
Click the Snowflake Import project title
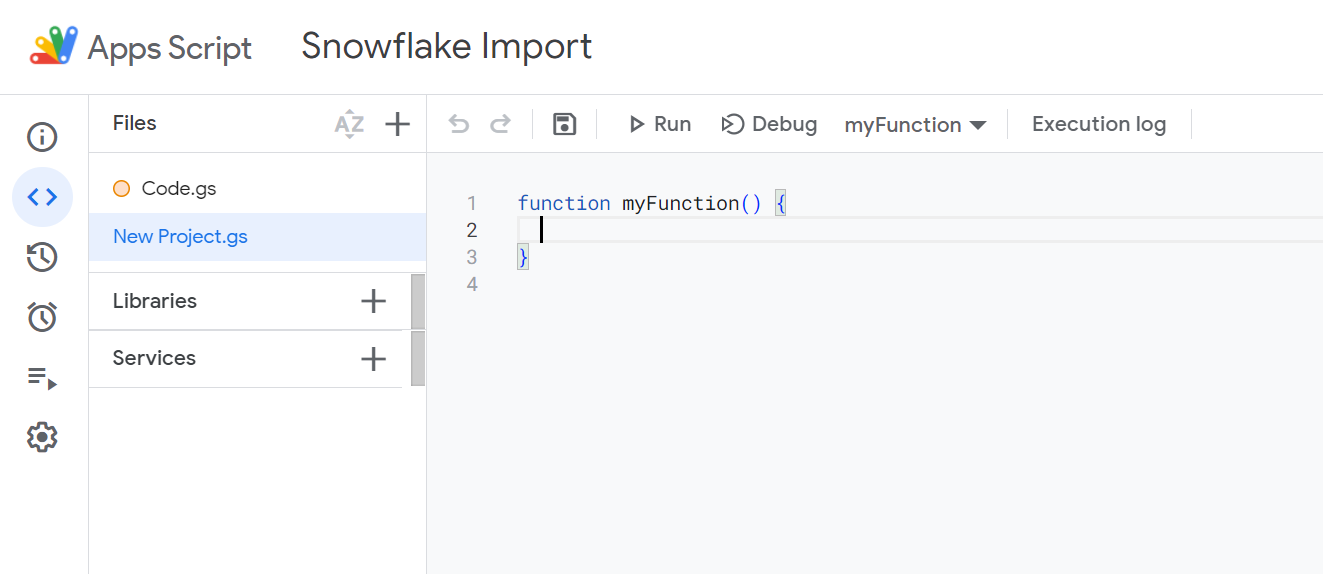pyautogui.click(x=446, y=46)
